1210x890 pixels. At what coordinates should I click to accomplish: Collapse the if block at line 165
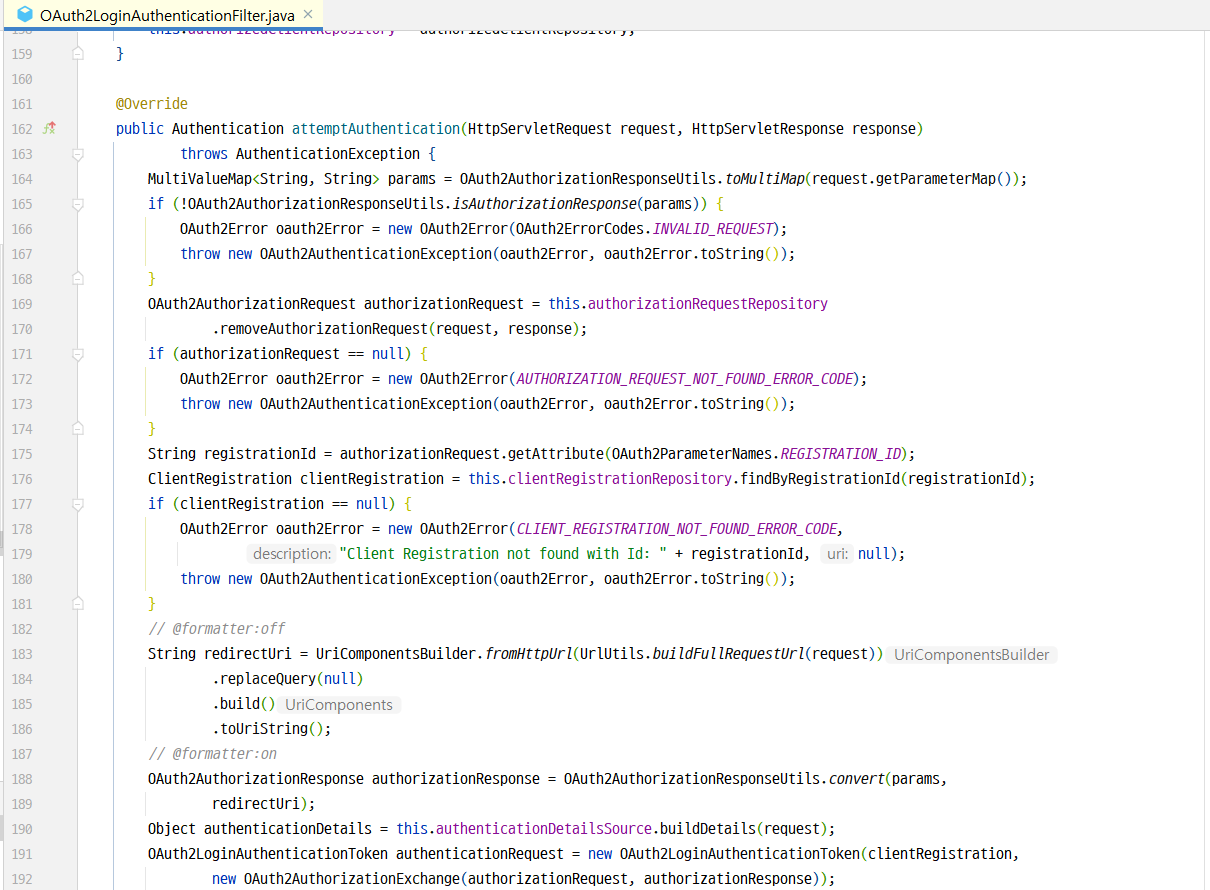click(x=78, y=204)
